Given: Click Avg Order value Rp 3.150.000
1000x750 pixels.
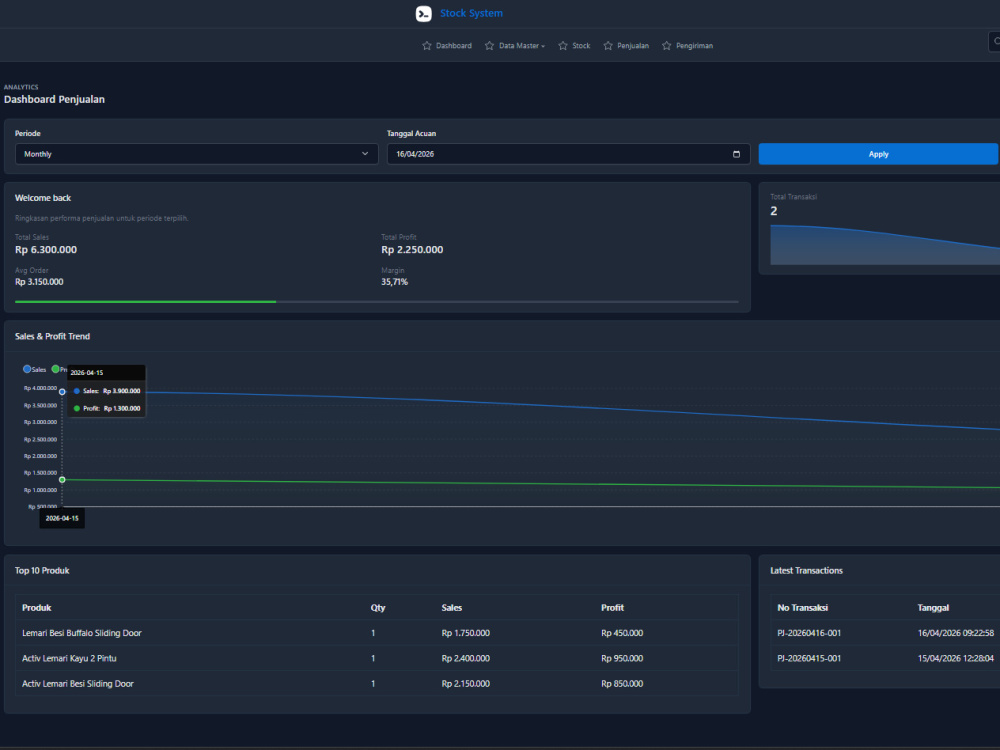Looking at the screenshot, I should (39, 282).
